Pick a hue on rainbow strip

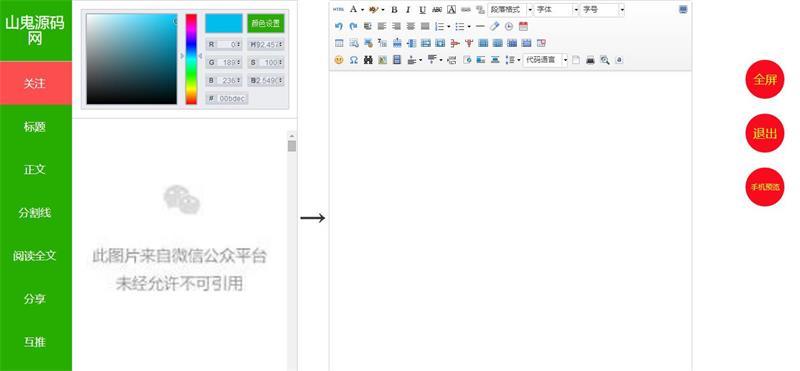coord(191,59)
